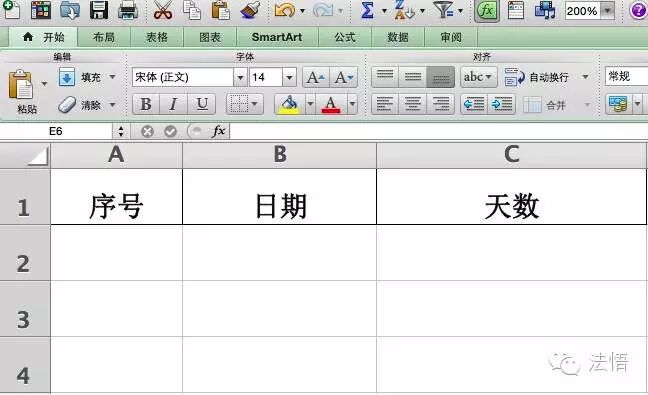Click the Increase indent icon
The image size is (648, 395).
point(502,104)
